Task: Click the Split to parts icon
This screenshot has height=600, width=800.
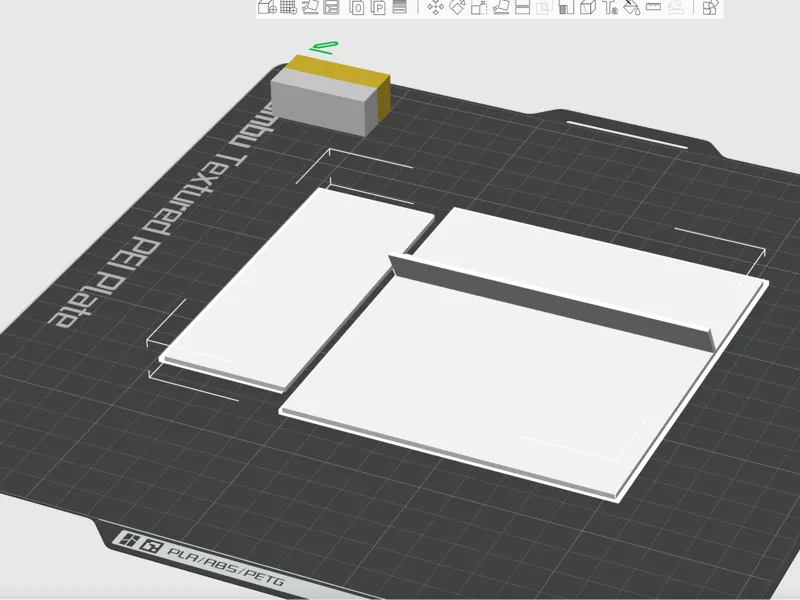Action: point(379,7)
